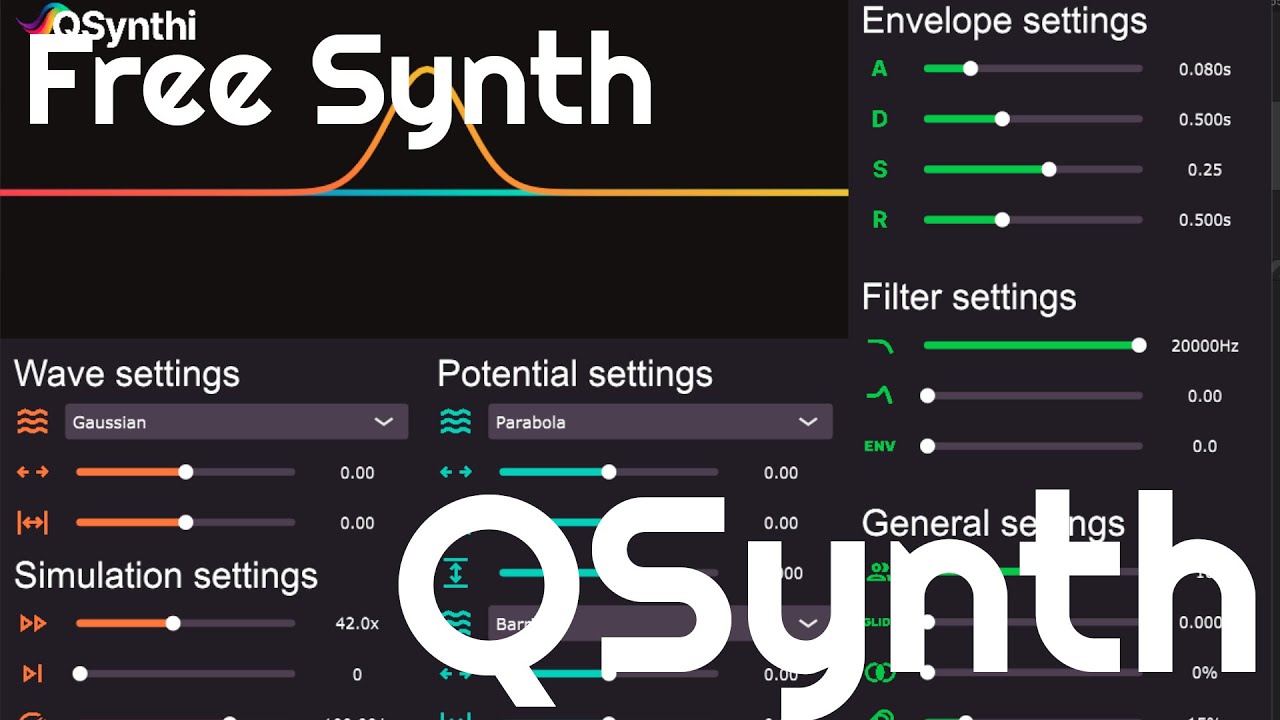Screen dimensions: 1280x720
Task: Click the simulation speed fast-forward icon
Action: coord(33,624)
